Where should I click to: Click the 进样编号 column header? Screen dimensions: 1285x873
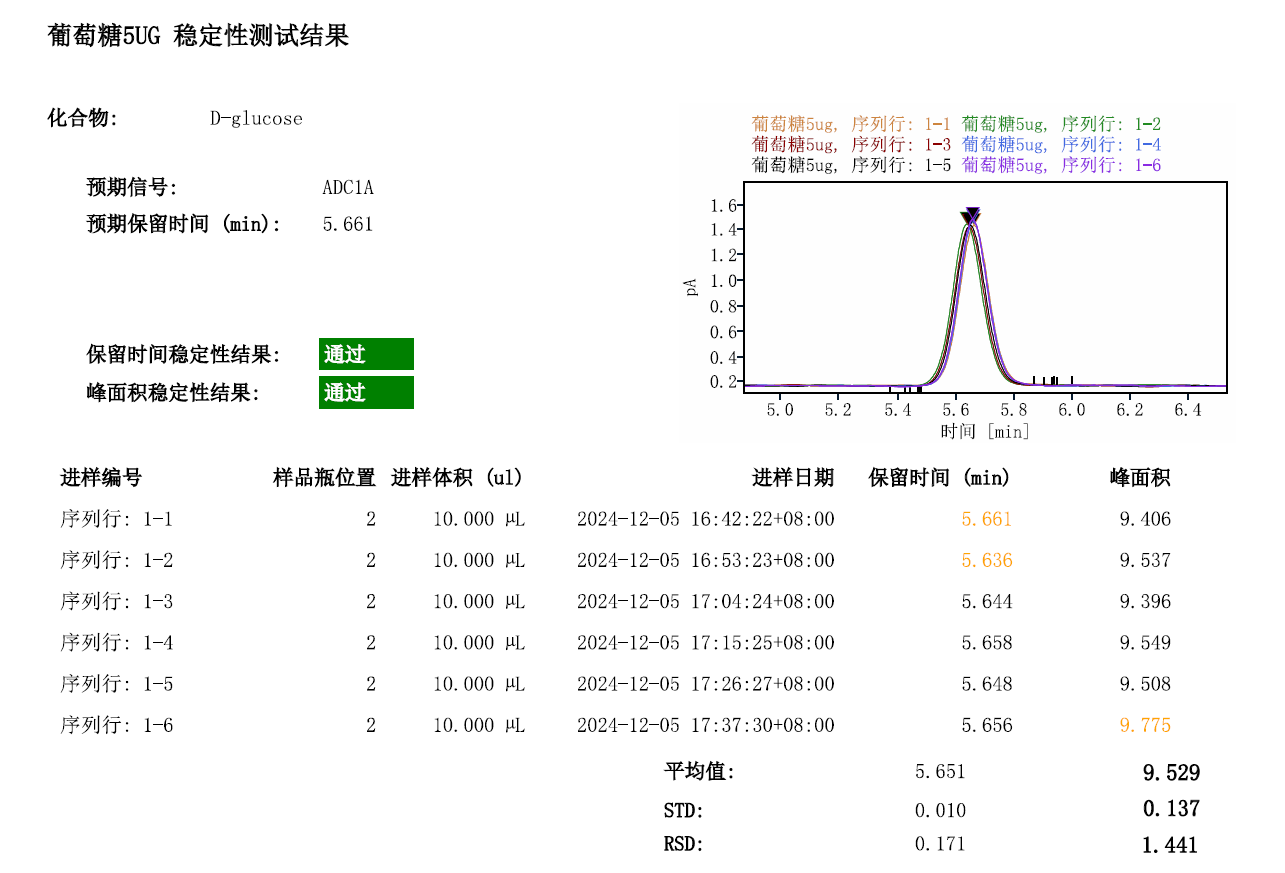(101, 478)
